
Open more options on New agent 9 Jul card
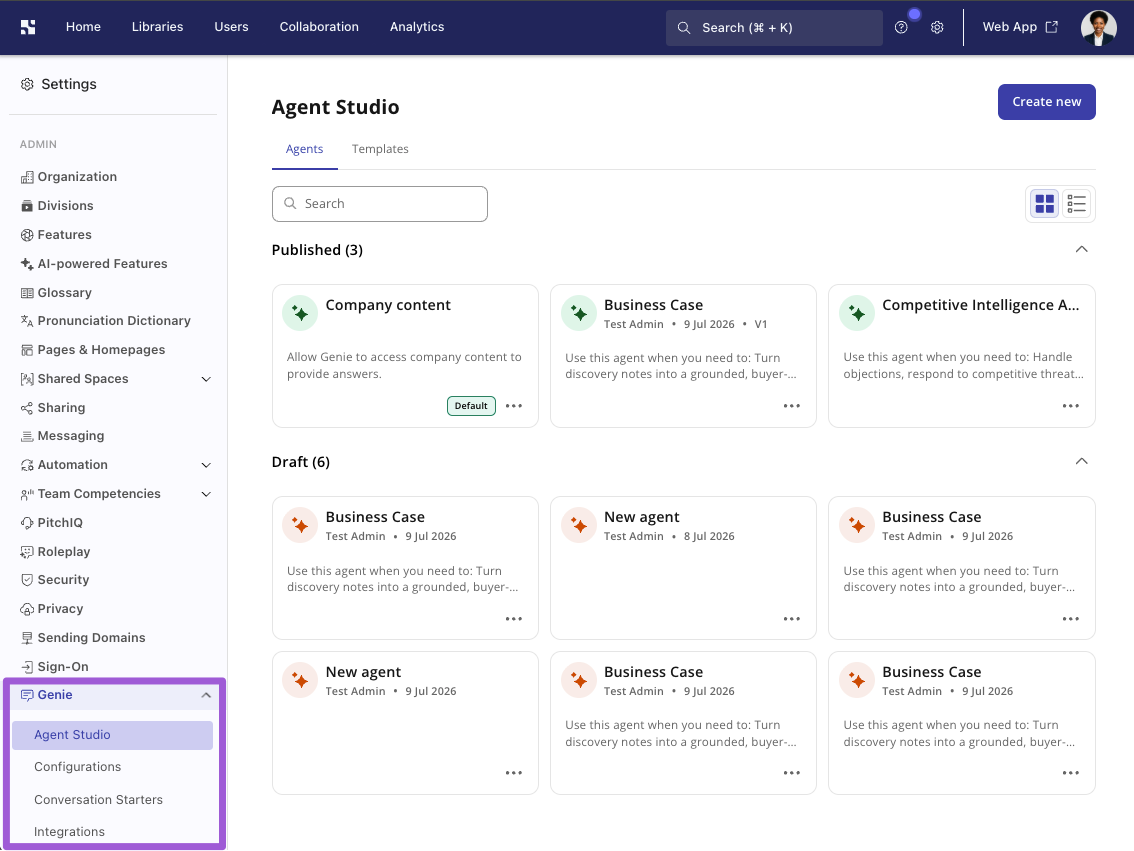pos(513,773)
